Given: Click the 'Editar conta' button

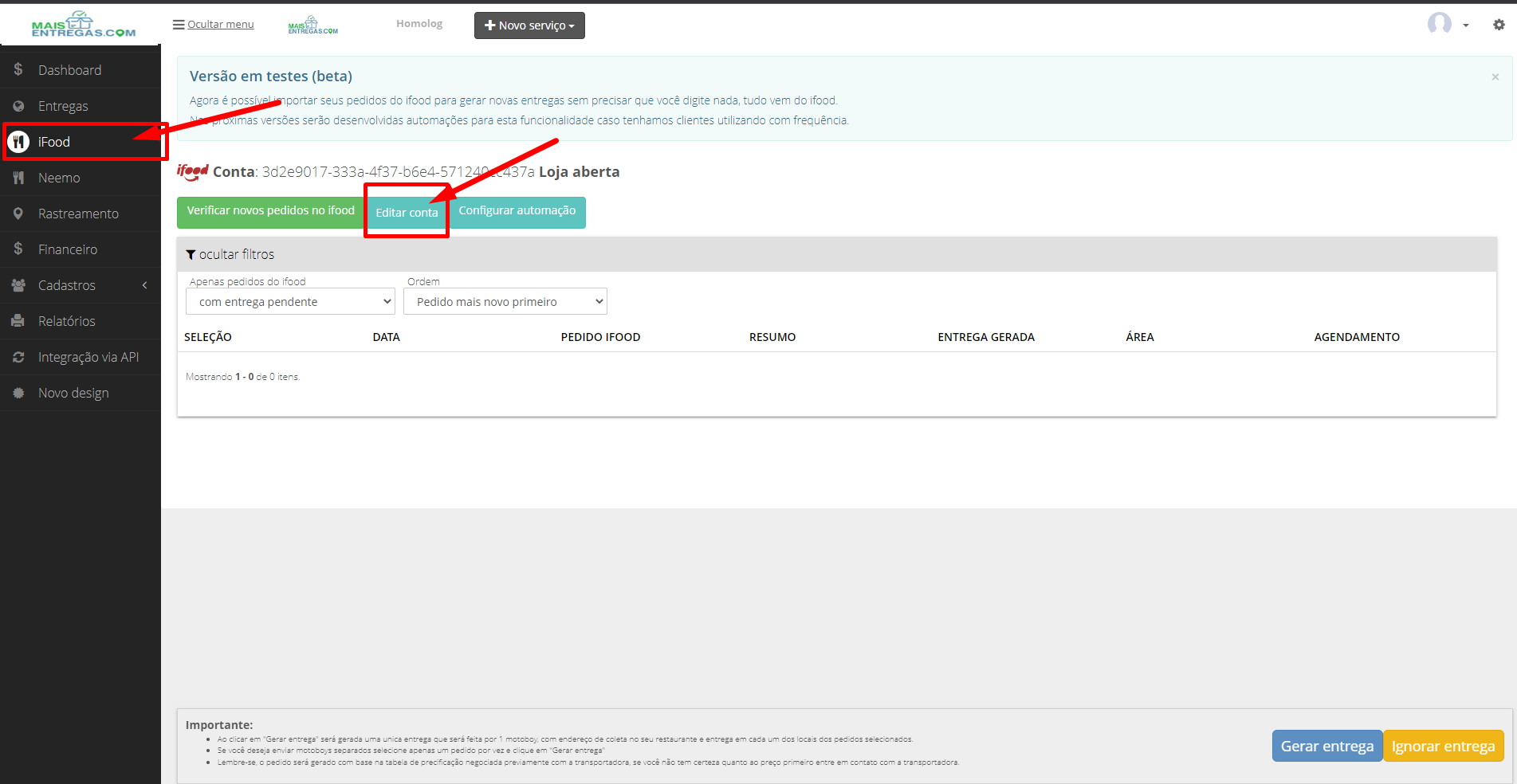Looking at the screenshot, I should pos(407,213).
